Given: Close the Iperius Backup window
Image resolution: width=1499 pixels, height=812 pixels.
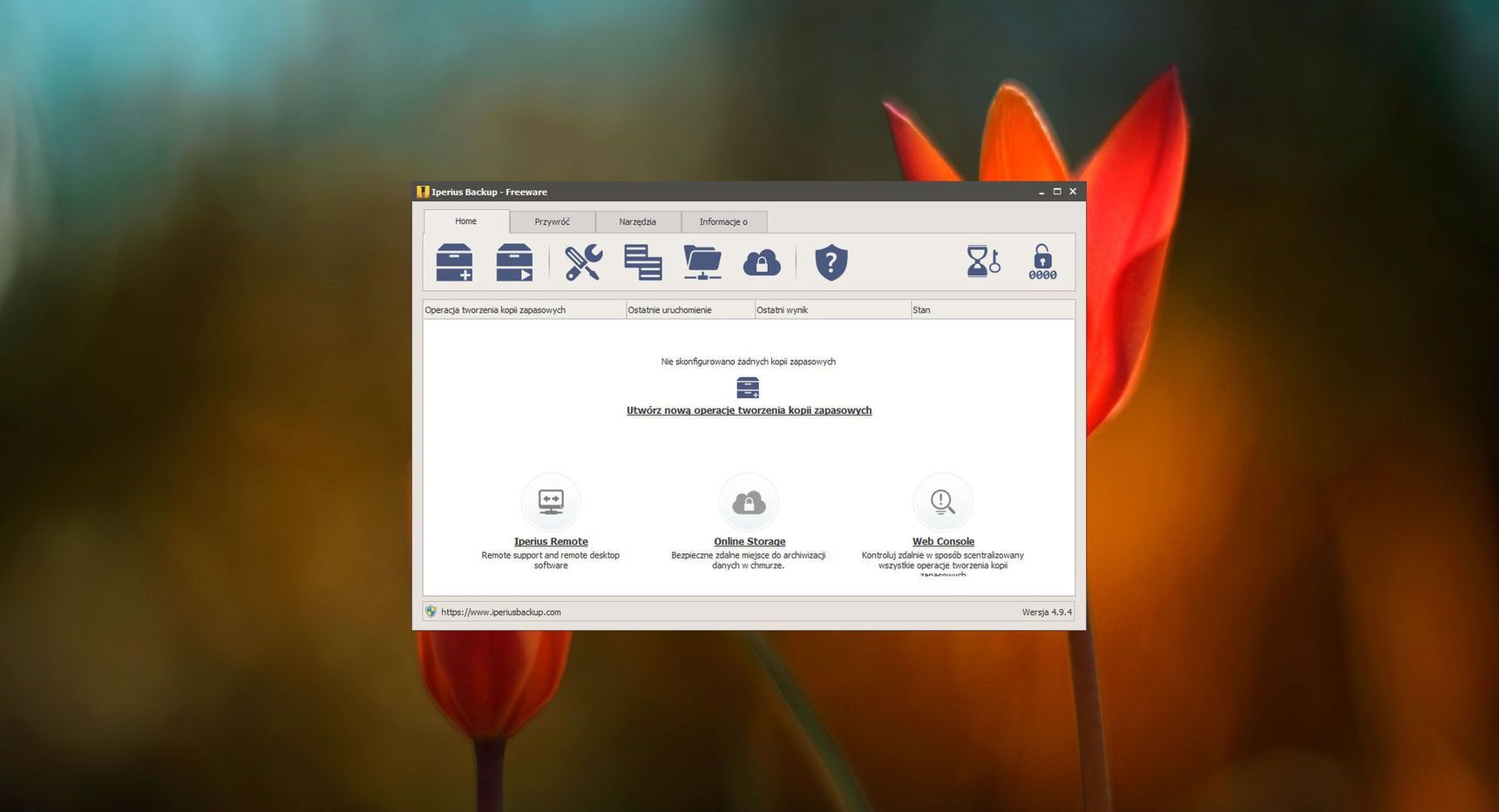Looking at the screenshot, I should [1073, 192].
